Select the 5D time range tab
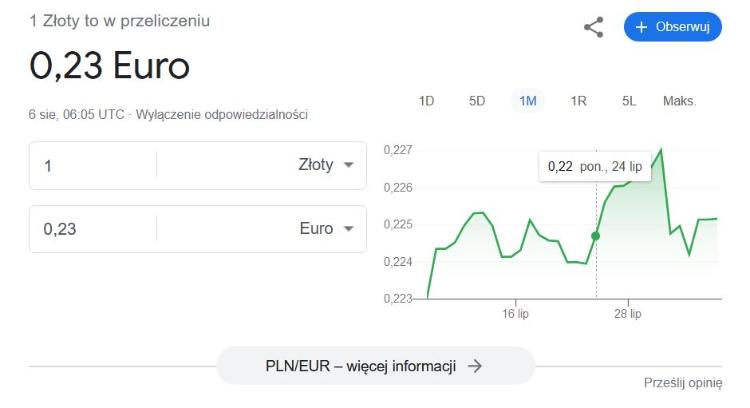750x408 pixels. pos(477,101)
